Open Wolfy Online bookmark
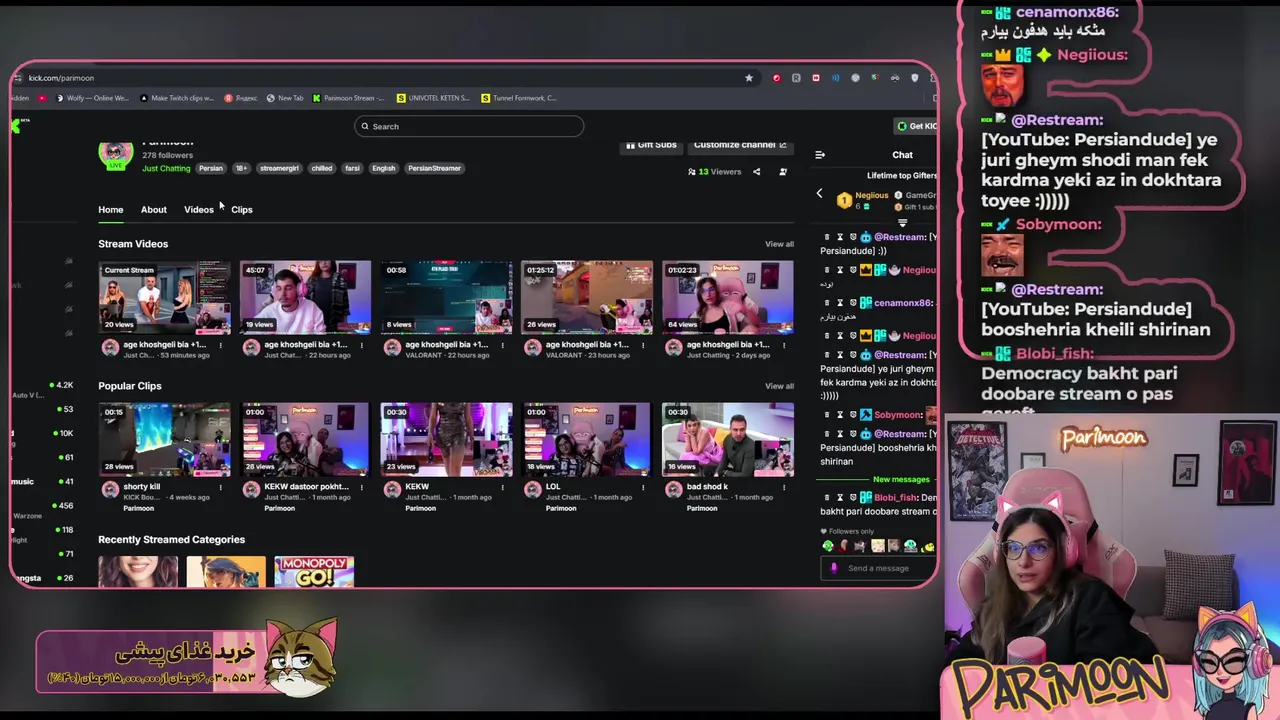1280x720 pixels. [x=93, y=98]
